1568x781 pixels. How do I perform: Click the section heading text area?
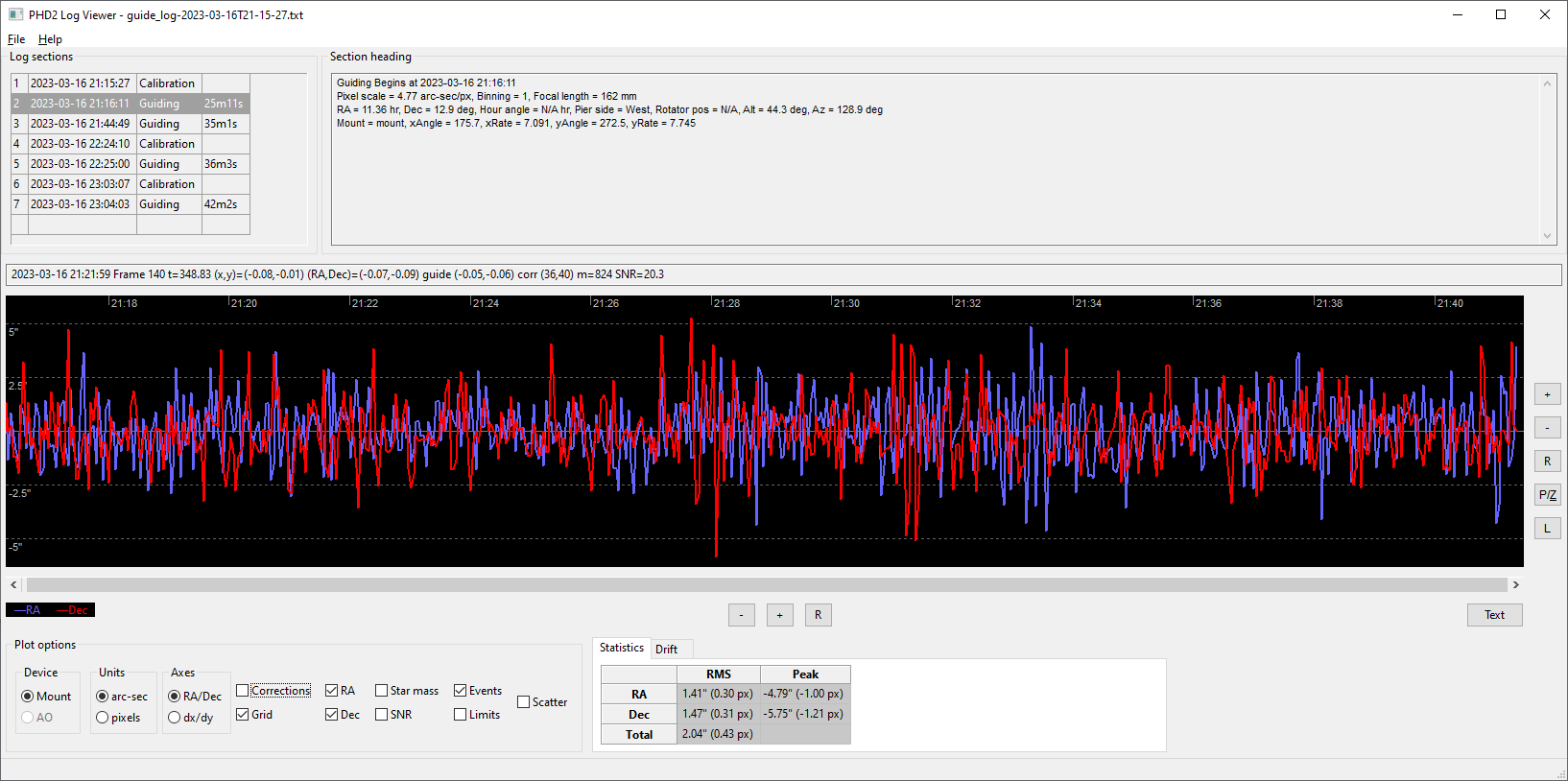(x=943, y=160)
